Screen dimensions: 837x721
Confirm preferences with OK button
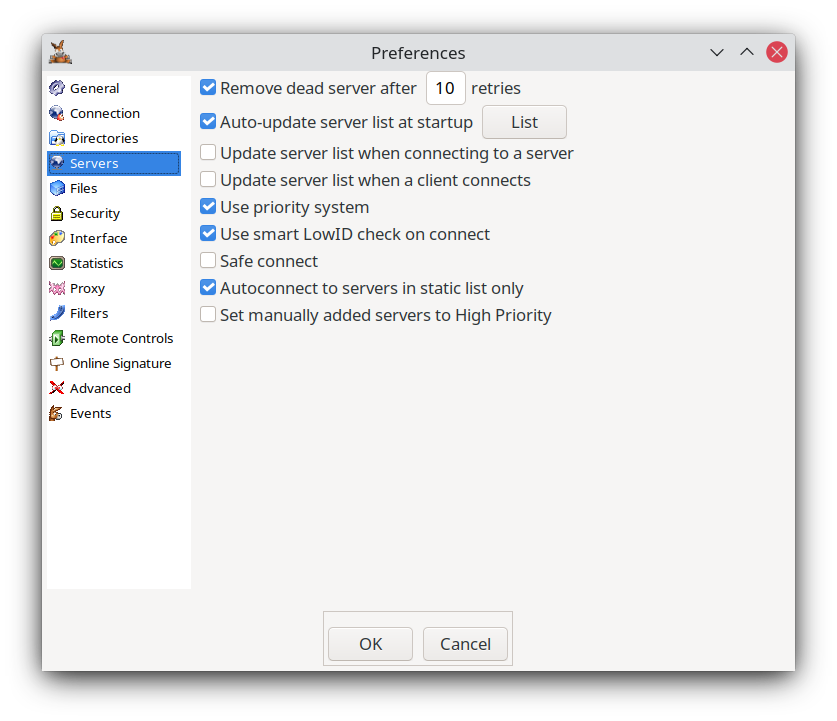(x=370, y=644)
